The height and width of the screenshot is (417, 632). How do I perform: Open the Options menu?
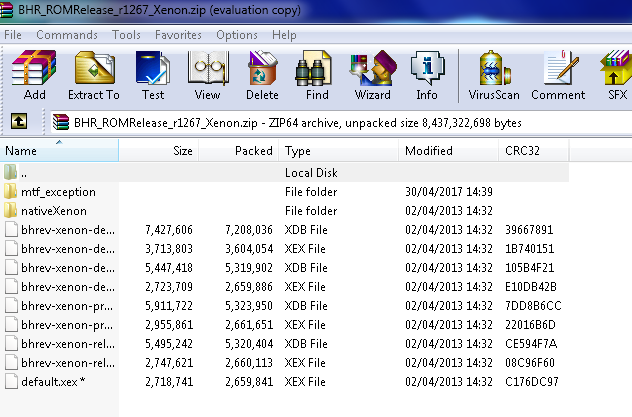pyautogui.click(x=237, y=35)
